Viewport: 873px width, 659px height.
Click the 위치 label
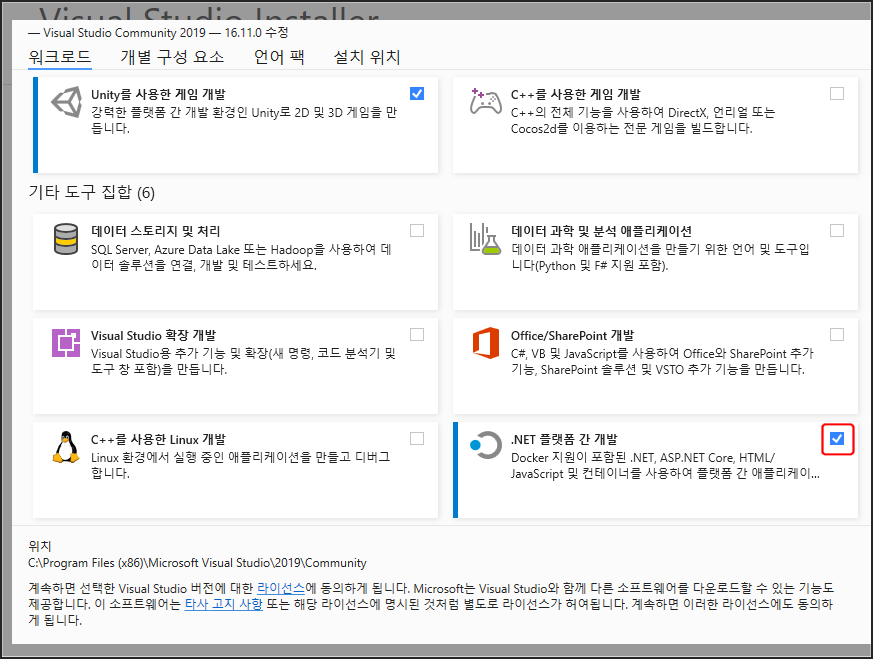coord(40,546)
